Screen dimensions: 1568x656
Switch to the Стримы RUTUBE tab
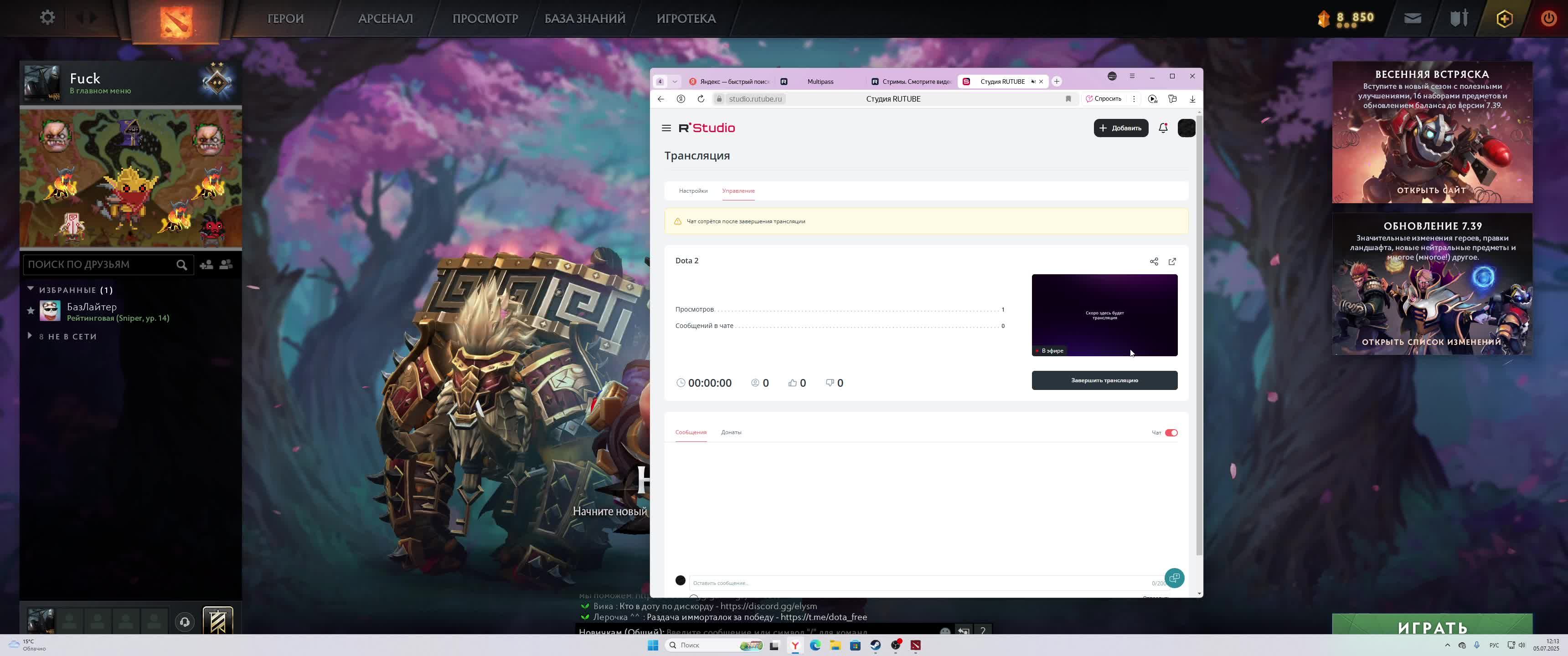(911, 81)
